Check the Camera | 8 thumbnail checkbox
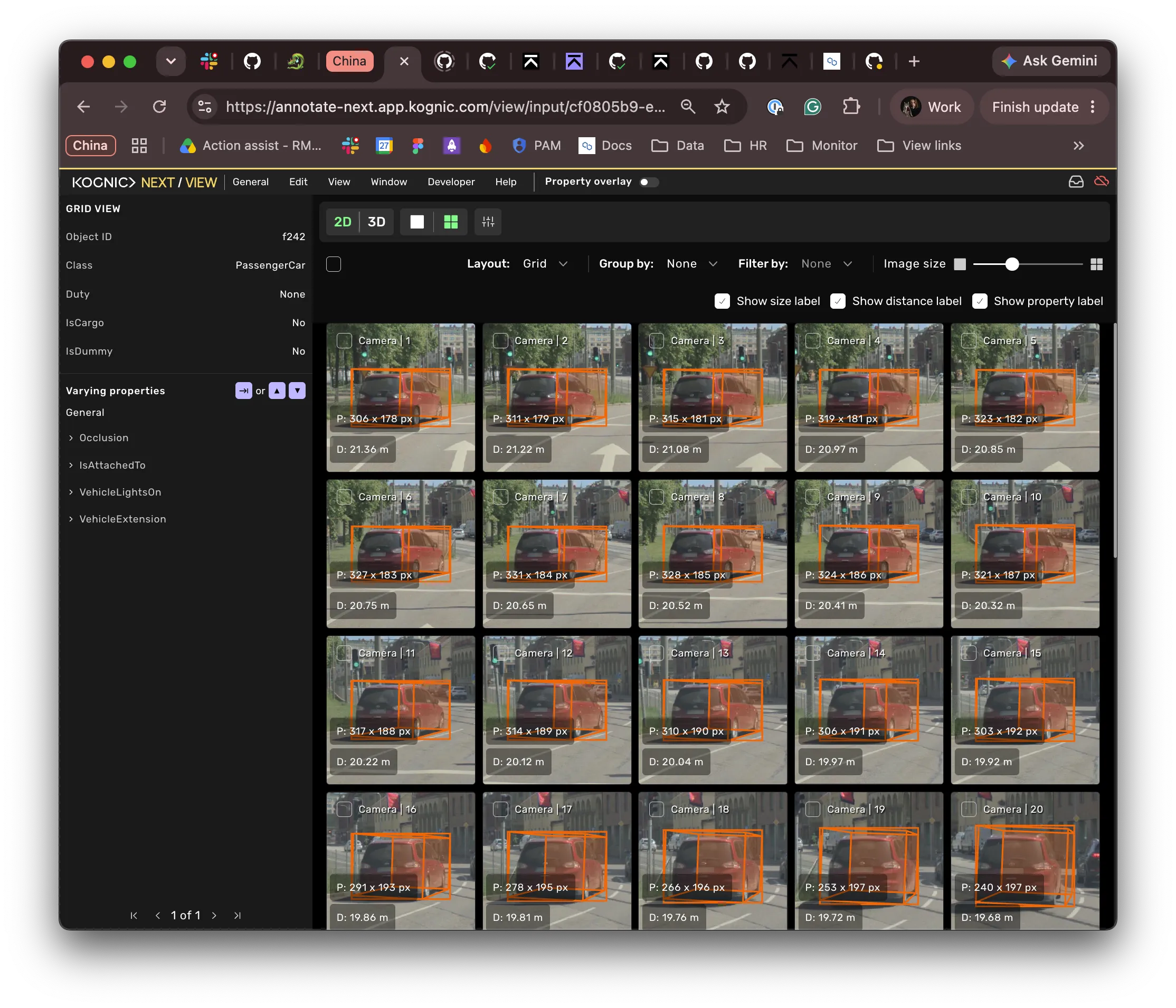 click(x=657, y=497)
